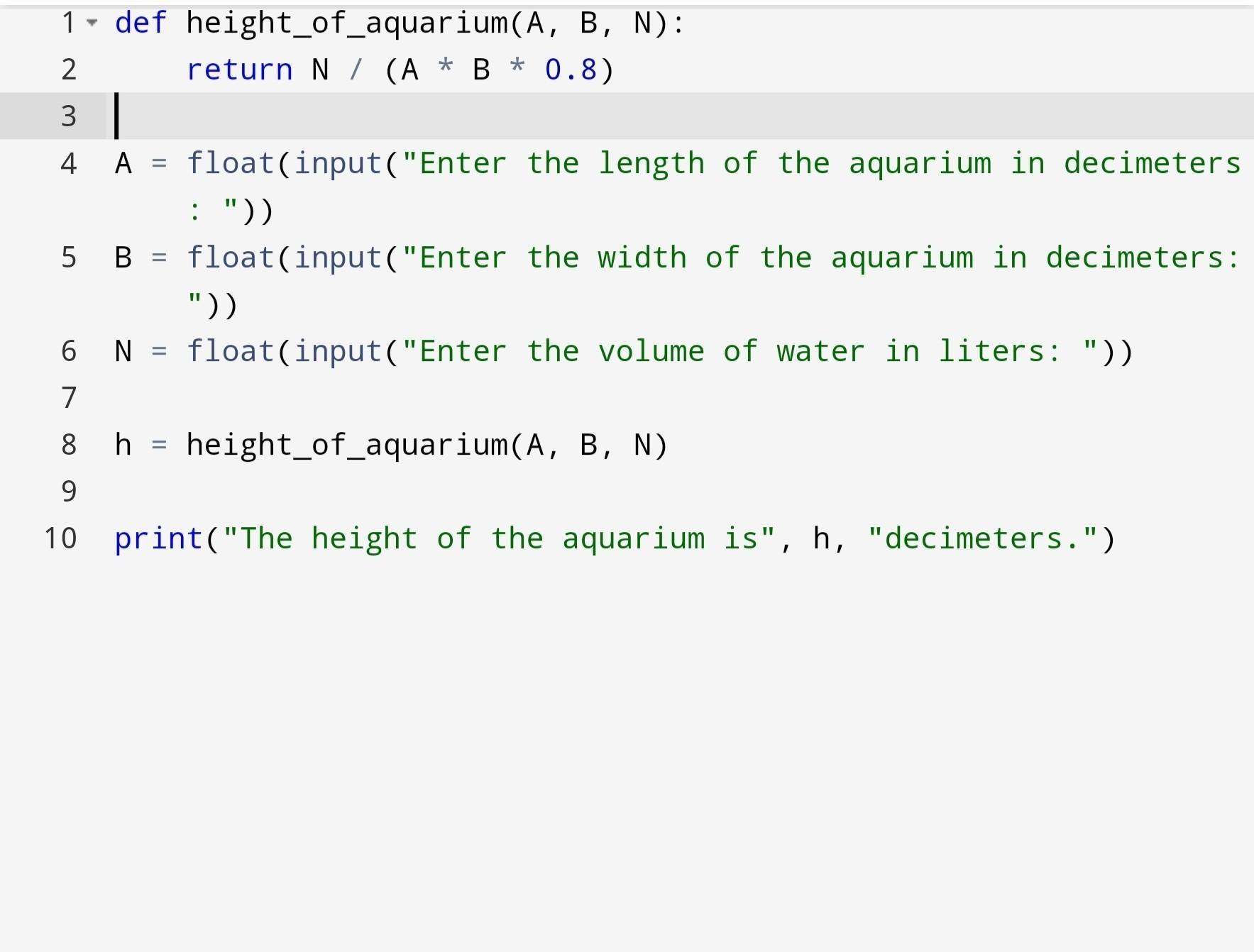Click line number 10 in the gutter

point(60,538)
